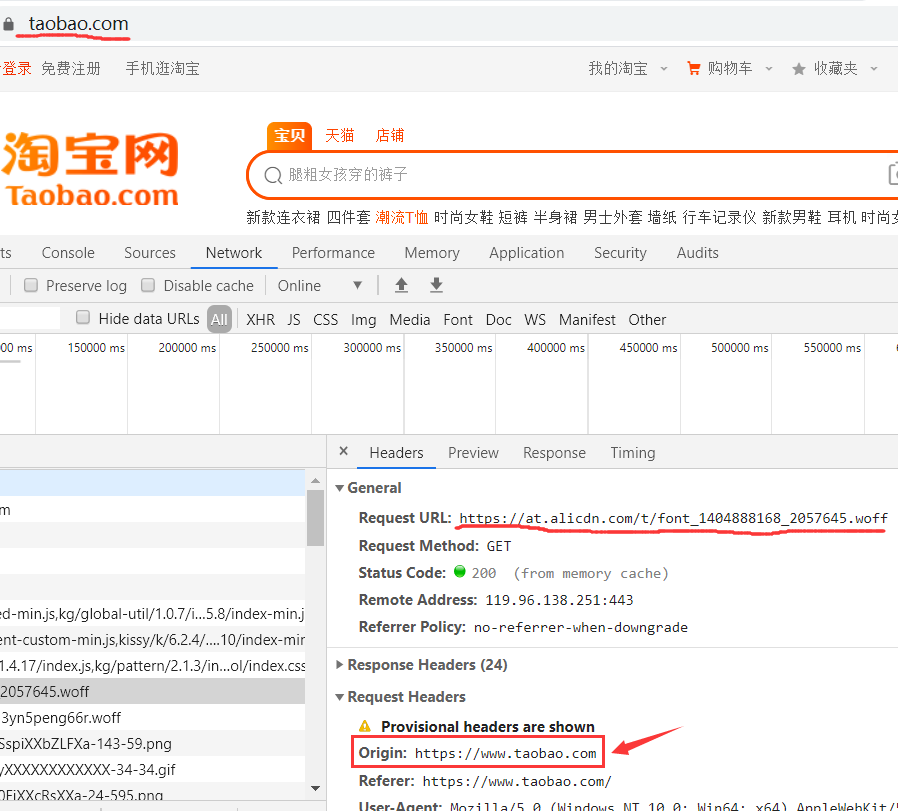Screen dimensions: 898x811
Task: Open 收藏夹 dropdown arrow
Action: coord(873,69)
